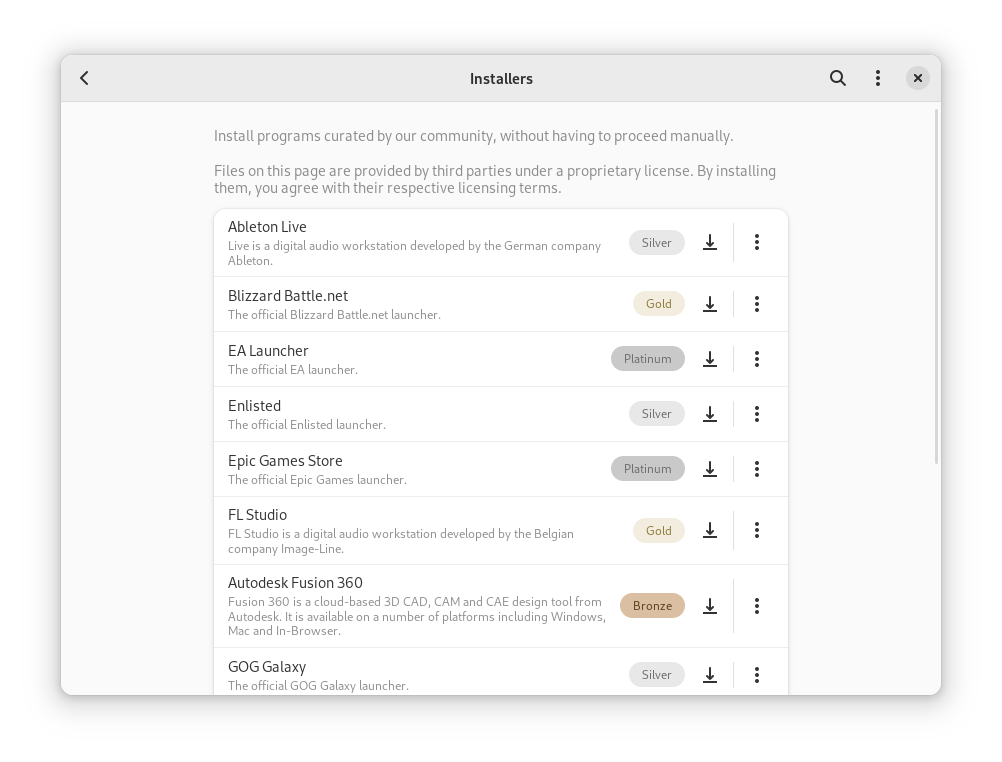Download the Autodesk Fusion 360 installer
The height and width of the screenshot is (762, 1002).
point(710,606)
